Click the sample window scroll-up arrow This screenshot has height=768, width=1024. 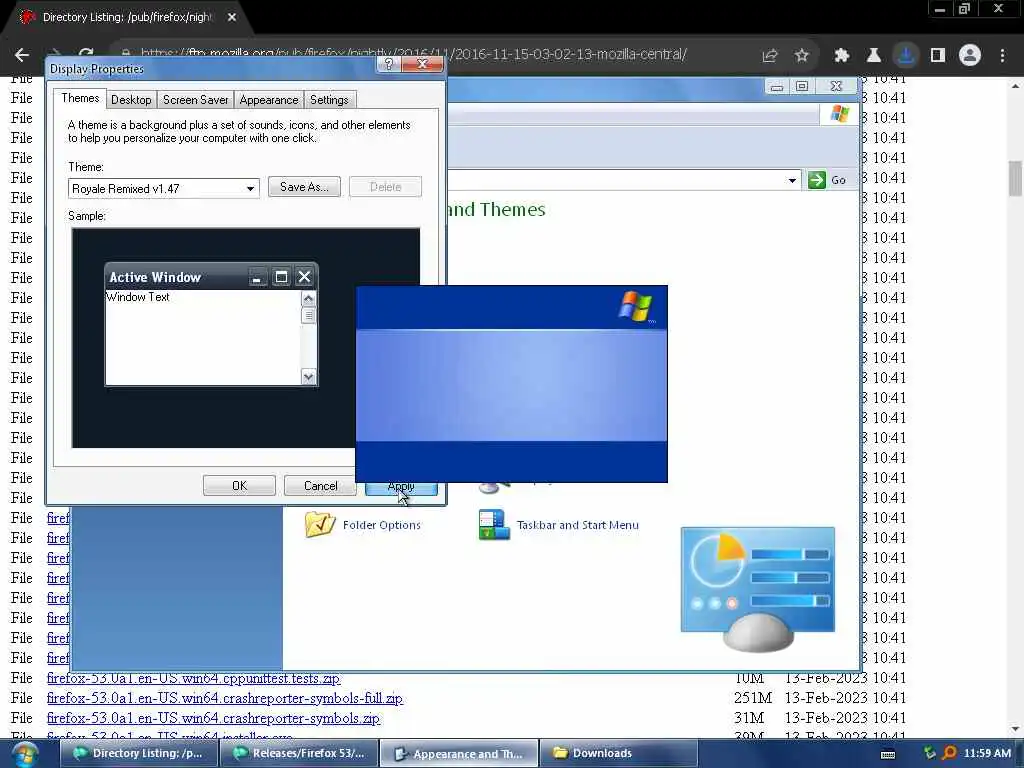(308, 298)
